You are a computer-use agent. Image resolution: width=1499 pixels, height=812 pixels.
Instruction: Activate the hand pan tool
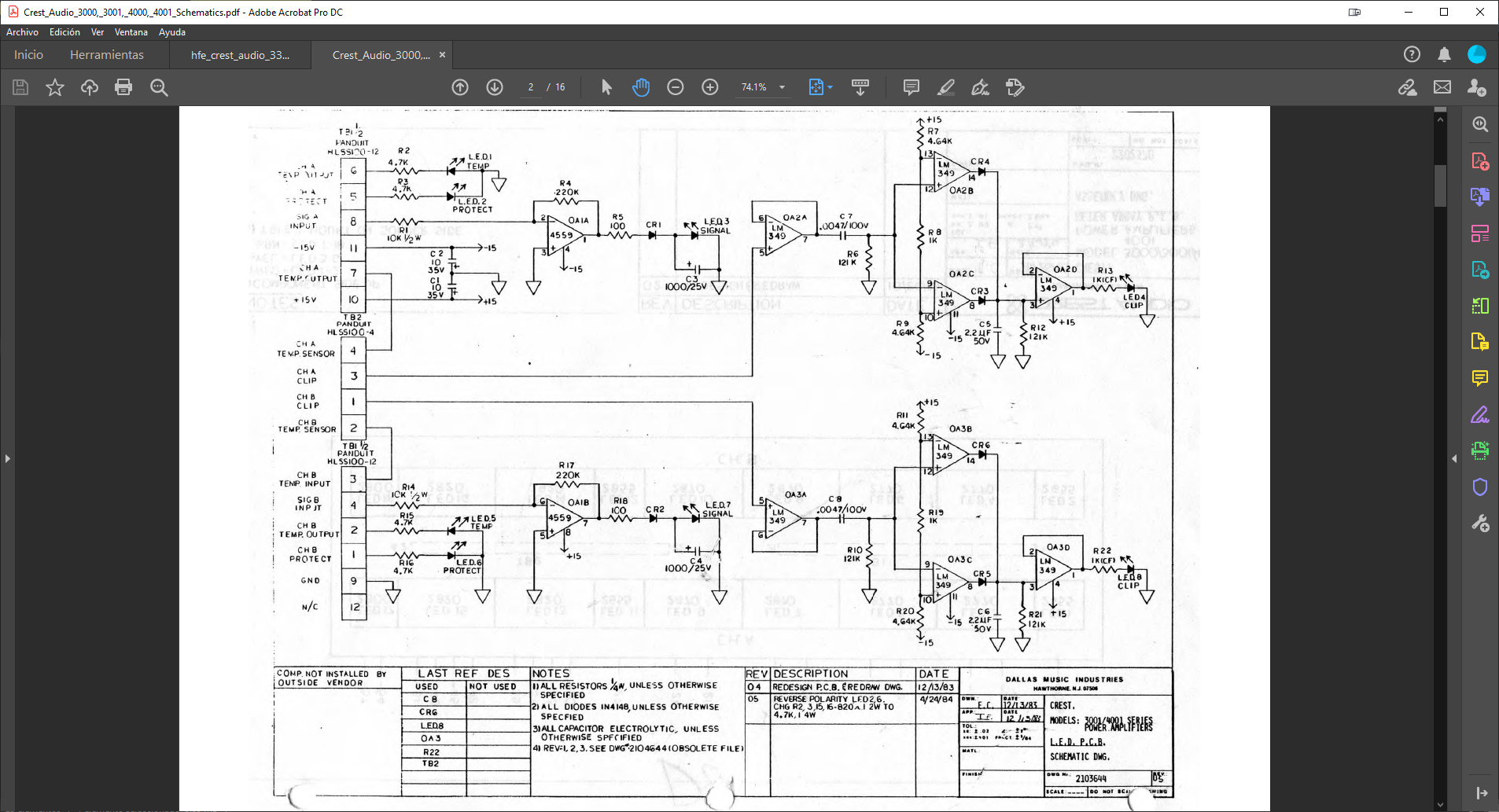(641, 87)
